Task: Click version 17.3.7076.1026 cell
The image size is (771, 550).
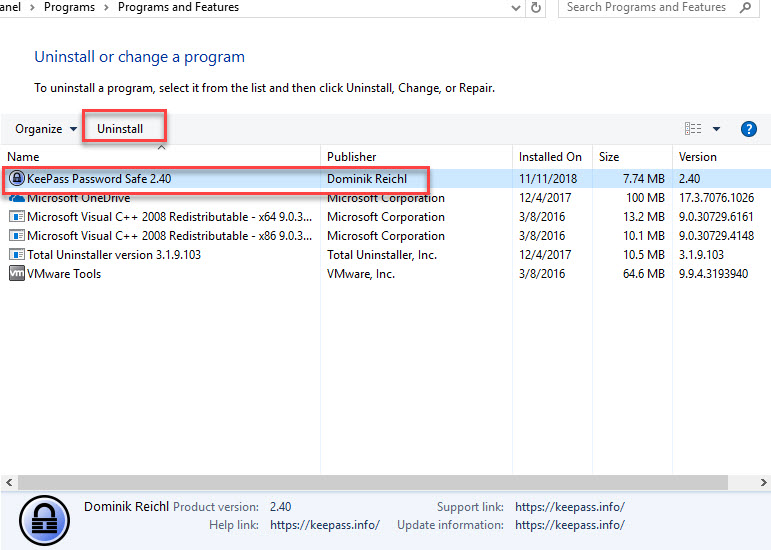Action: coord(716,198)
